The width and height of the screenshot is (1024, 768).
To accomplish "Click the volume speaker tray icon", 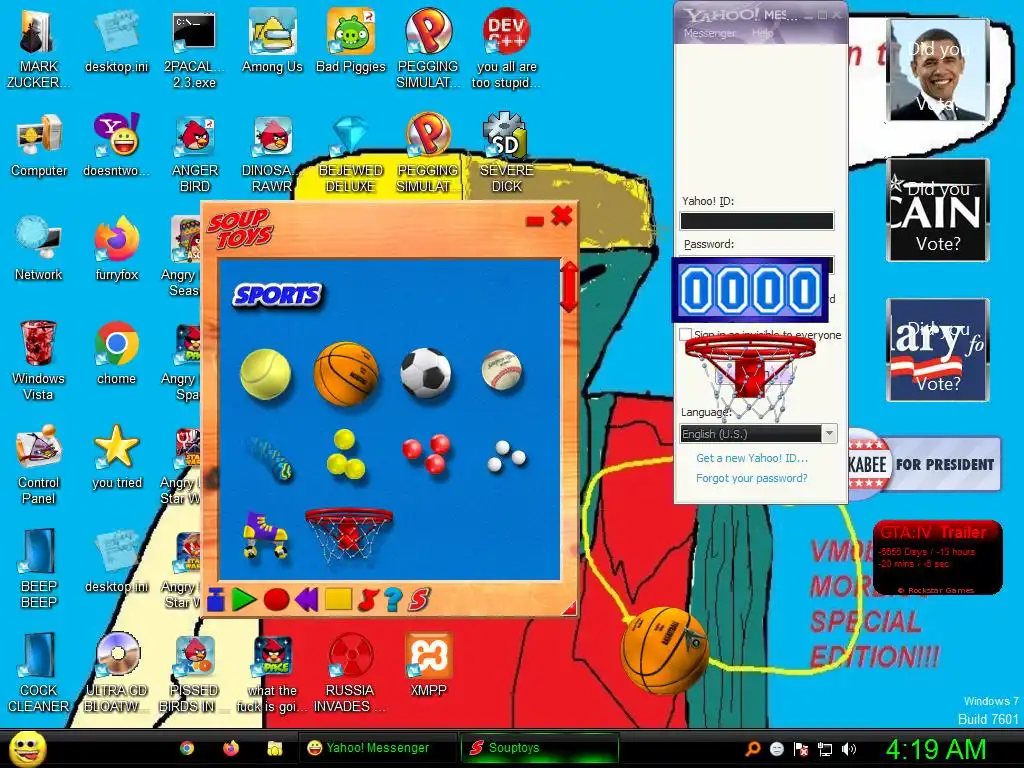I will (849, 749).
